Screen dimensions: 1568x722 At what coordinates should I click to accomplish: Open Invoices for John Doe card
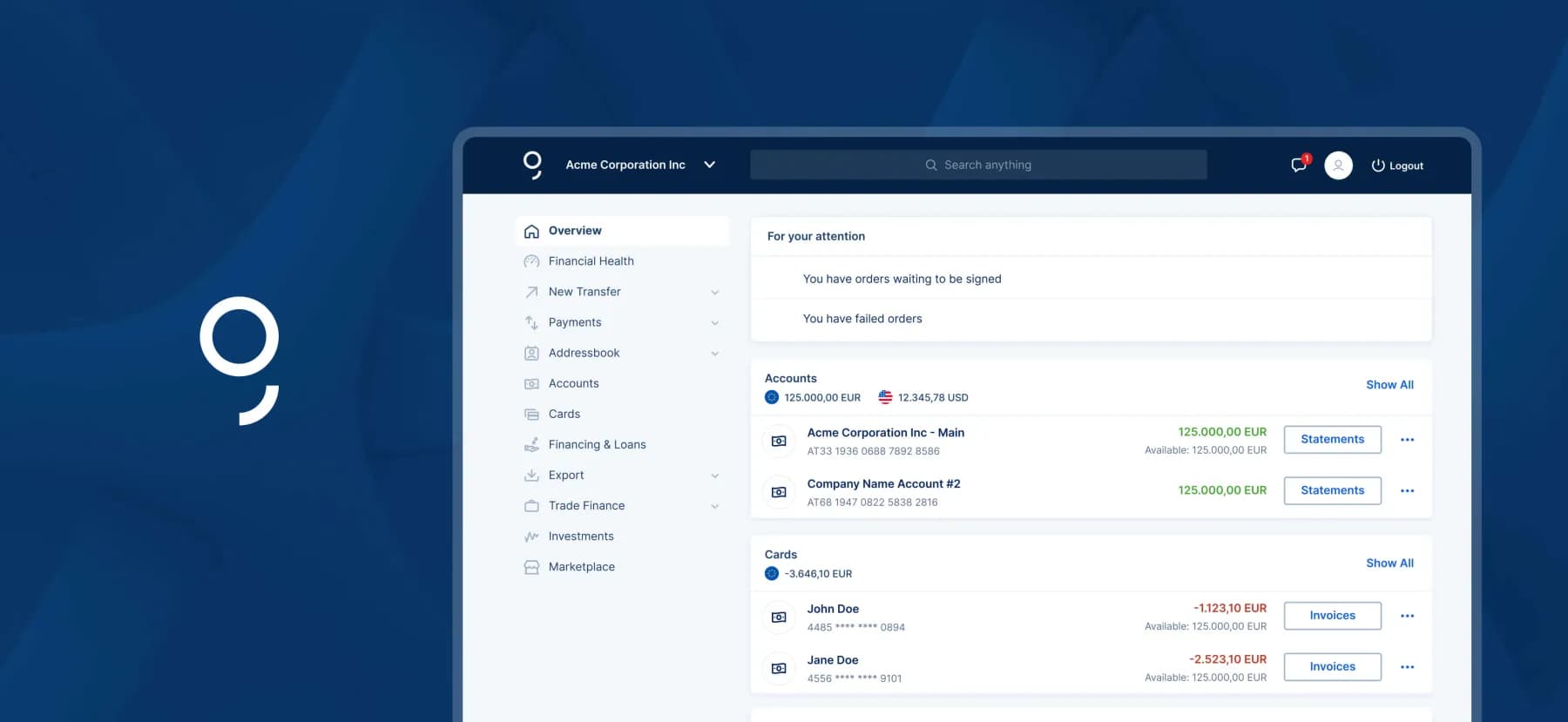point(1333,616)
